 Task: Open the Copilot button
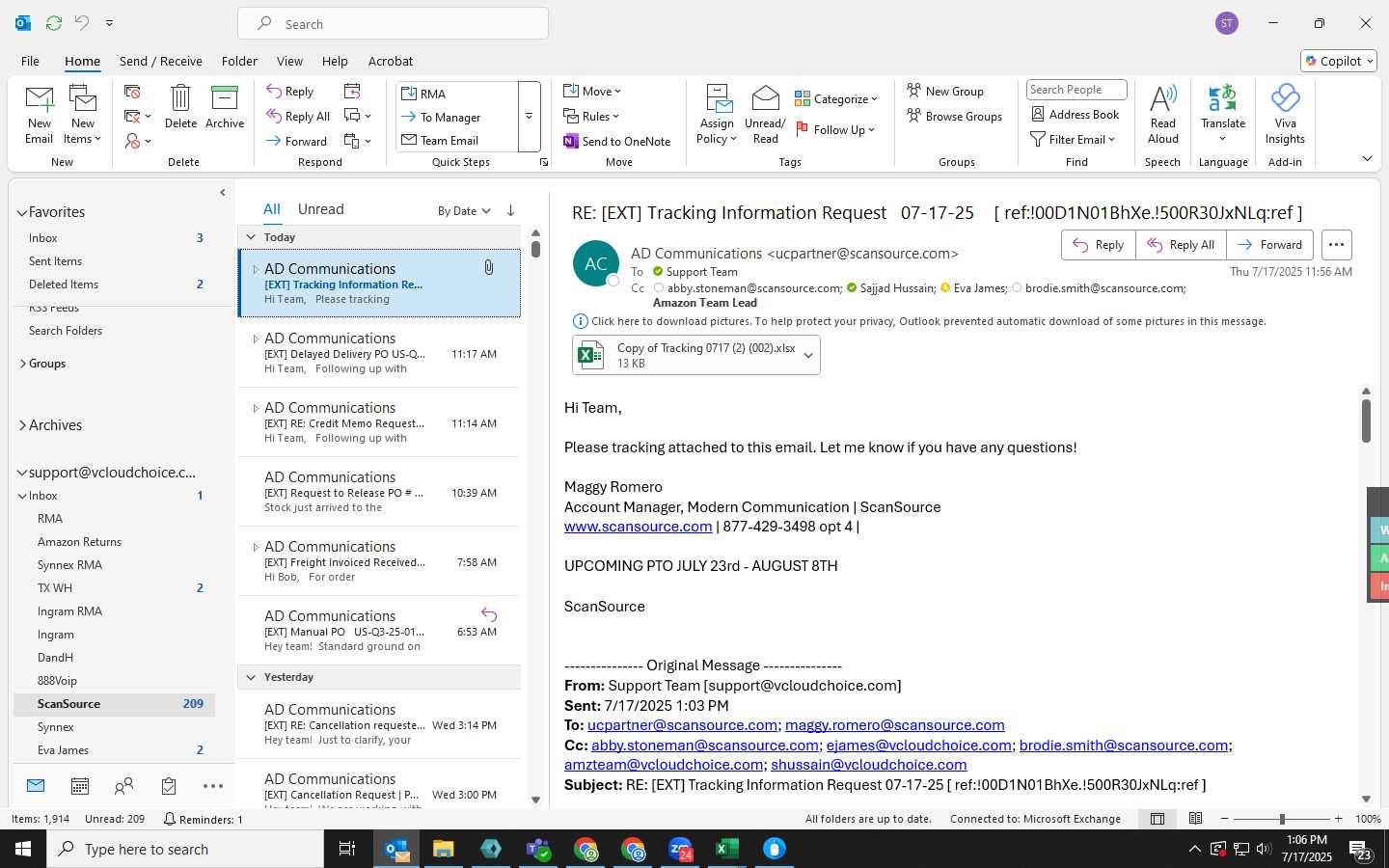(x=1339, y=61)
